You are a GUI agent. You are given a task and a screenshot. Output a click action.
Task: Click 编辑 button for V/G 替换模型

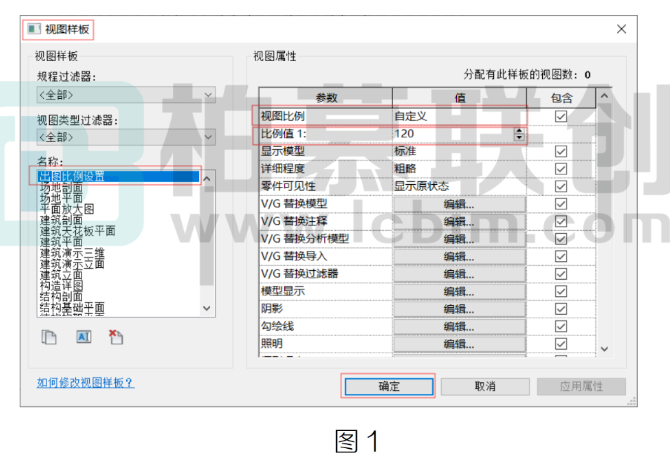(x=459, y=204)
